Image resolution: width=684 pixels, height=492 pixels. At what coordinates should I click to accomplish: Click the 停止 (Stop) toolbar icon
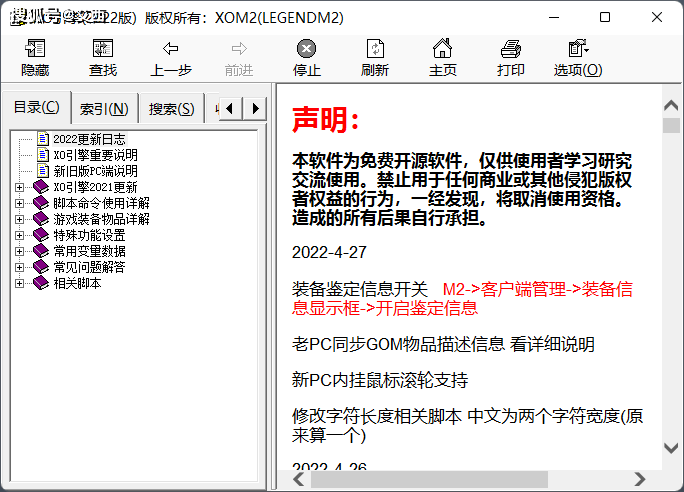[x=306, y=58]
